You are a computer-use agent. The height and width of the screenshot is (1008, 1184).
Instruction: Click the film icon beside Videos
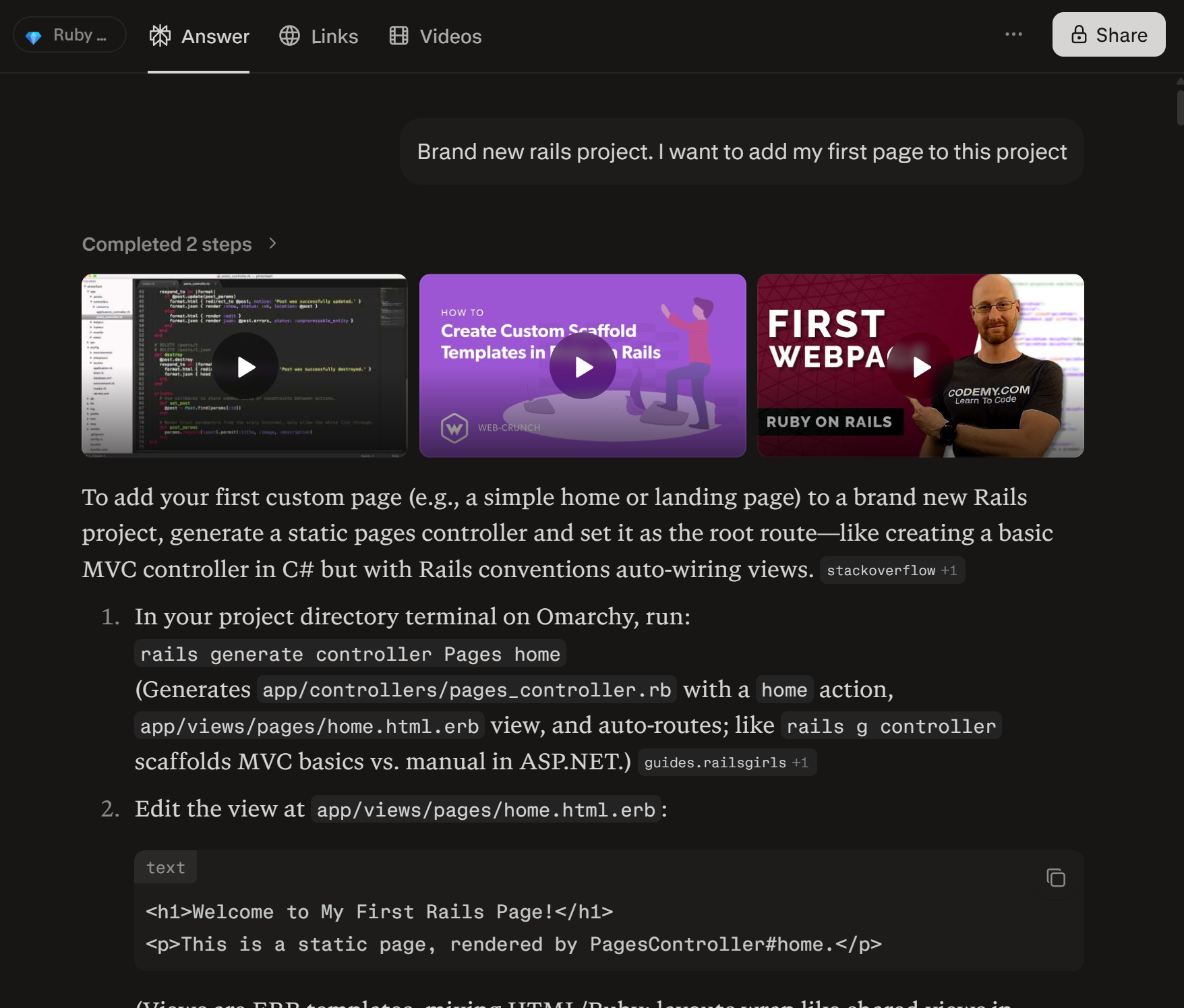click(398, 36)
